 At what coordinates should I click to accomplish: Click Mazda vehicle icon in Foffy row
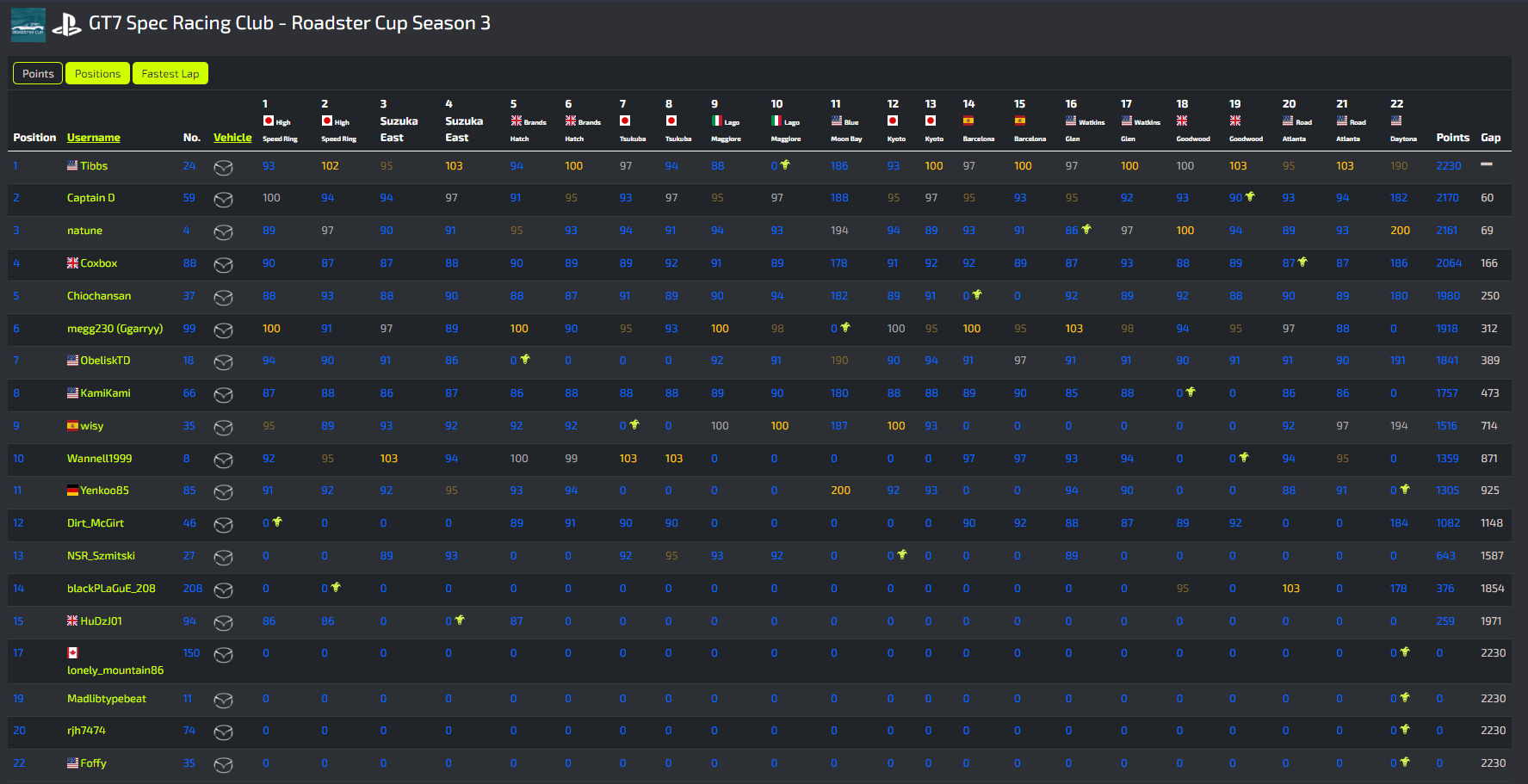click(224, 765)
